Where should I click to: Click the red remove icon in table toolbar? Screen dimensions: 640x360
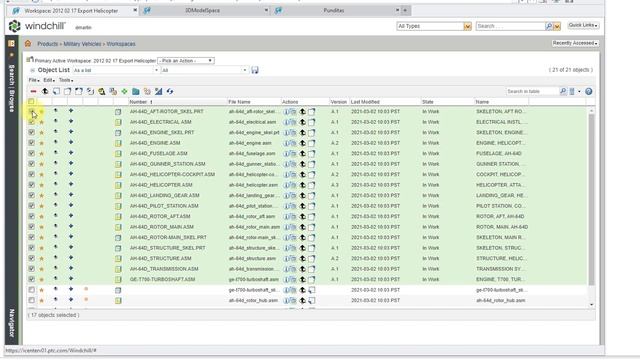click(33, 91)
